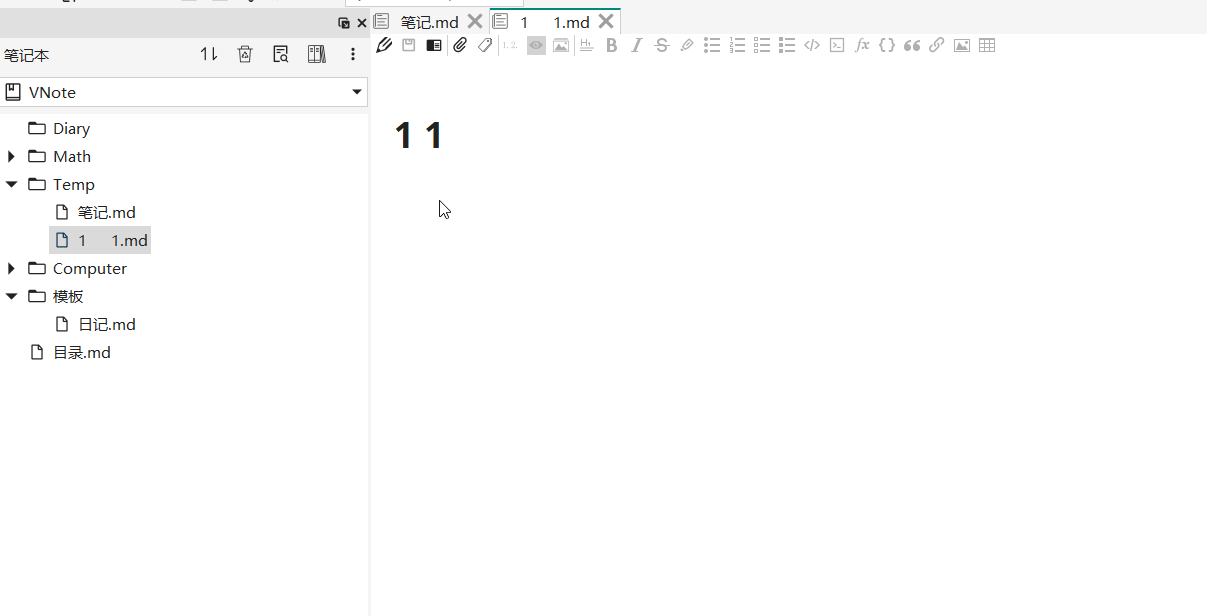
Task: Insert a numbered list
Action: (738, 45)
